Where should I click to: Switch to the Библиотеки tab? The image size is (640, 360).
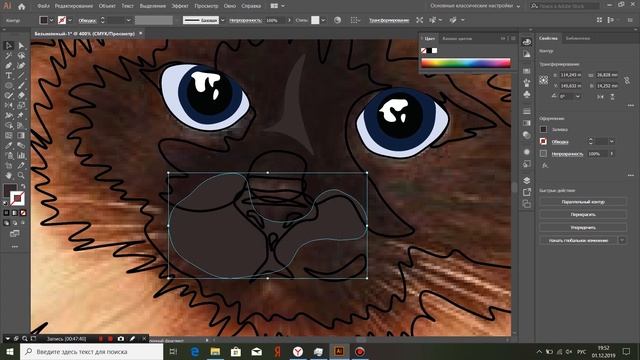pos(578,38)
